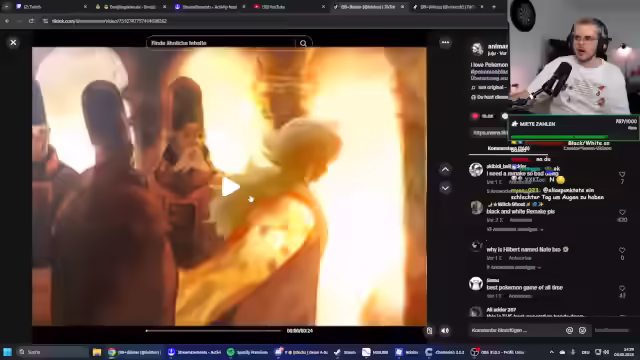Like the 'why is Hilbert named Nate' comment

coord(622,250)
